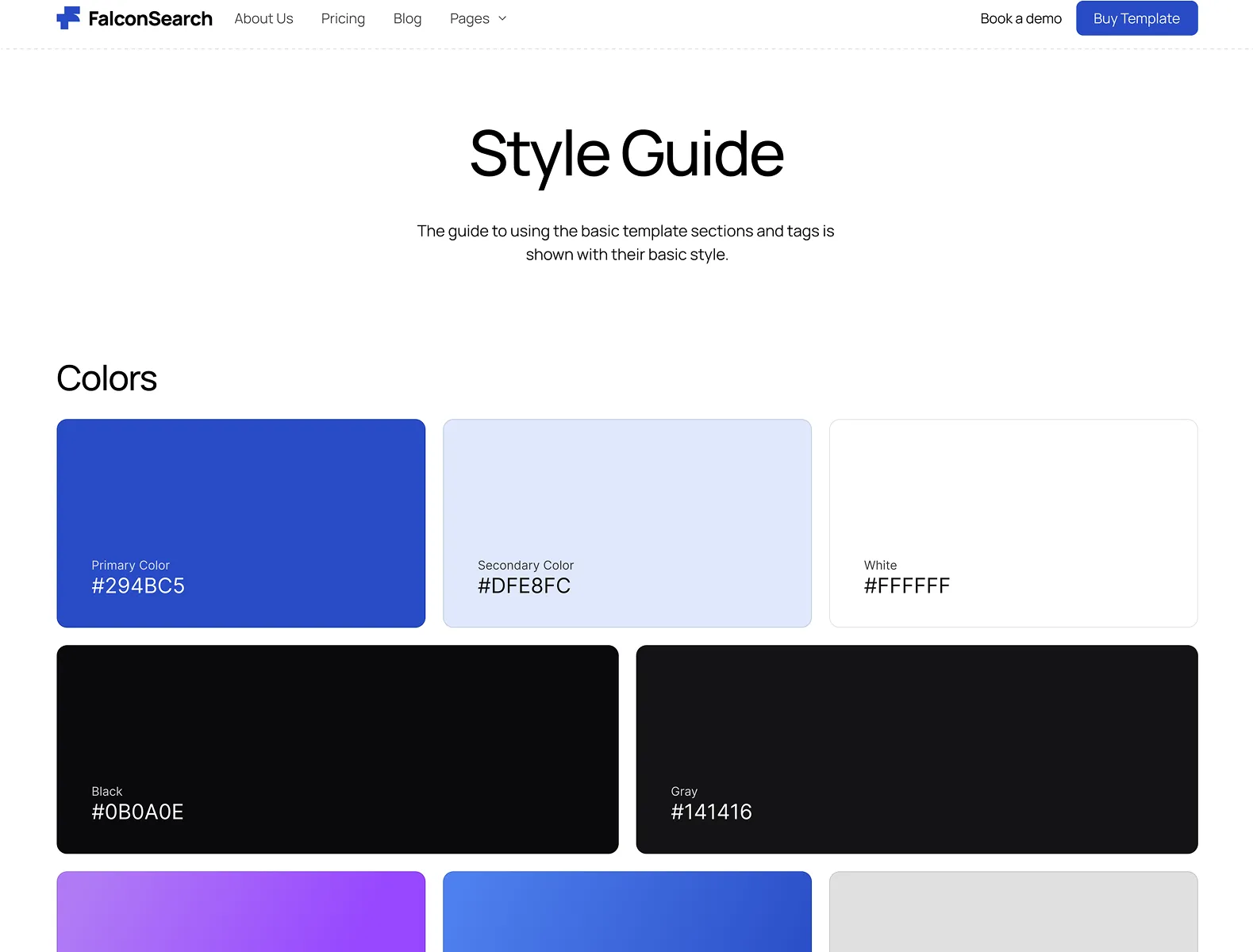Click the Primary Color label
1253x952 pixels.
[x=130, y=566]
